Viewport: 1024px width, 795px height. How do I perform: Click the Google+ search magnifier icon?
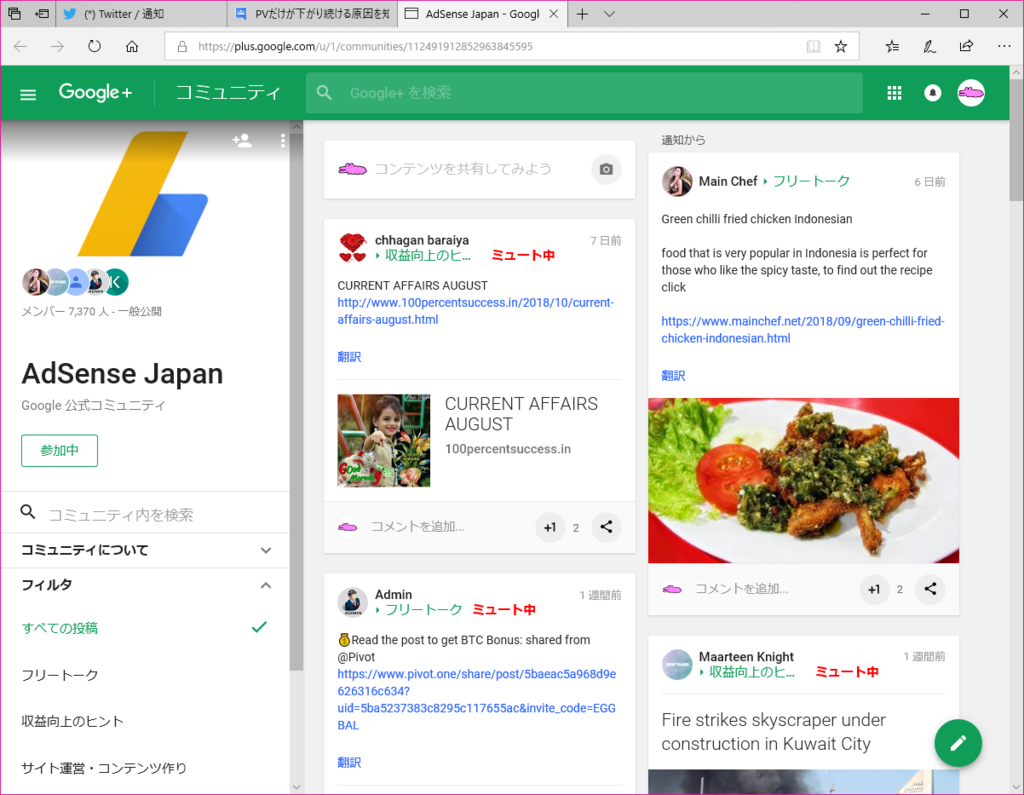point(324,93)
